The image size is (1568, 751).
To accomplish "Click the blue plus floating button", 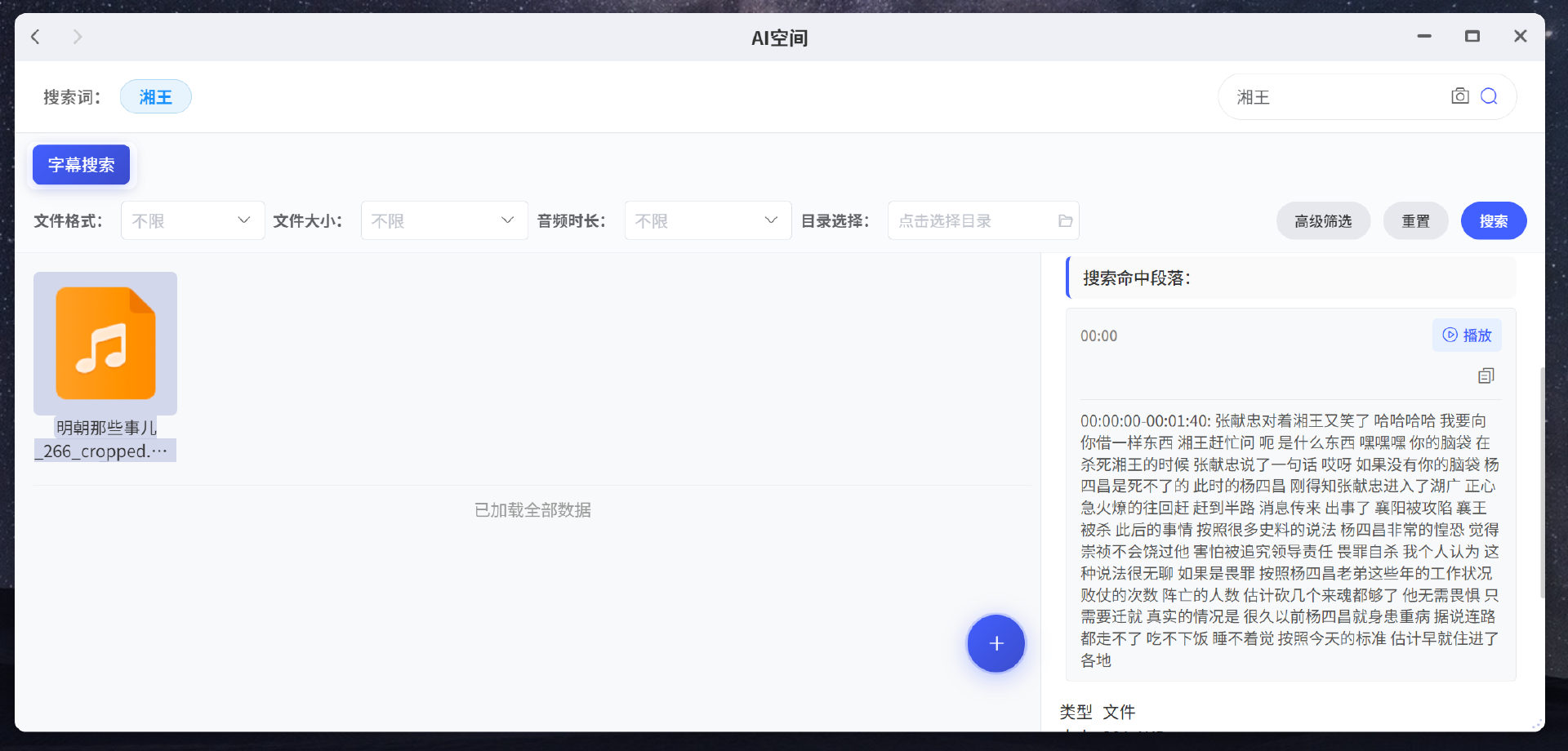I will point(996,643).
